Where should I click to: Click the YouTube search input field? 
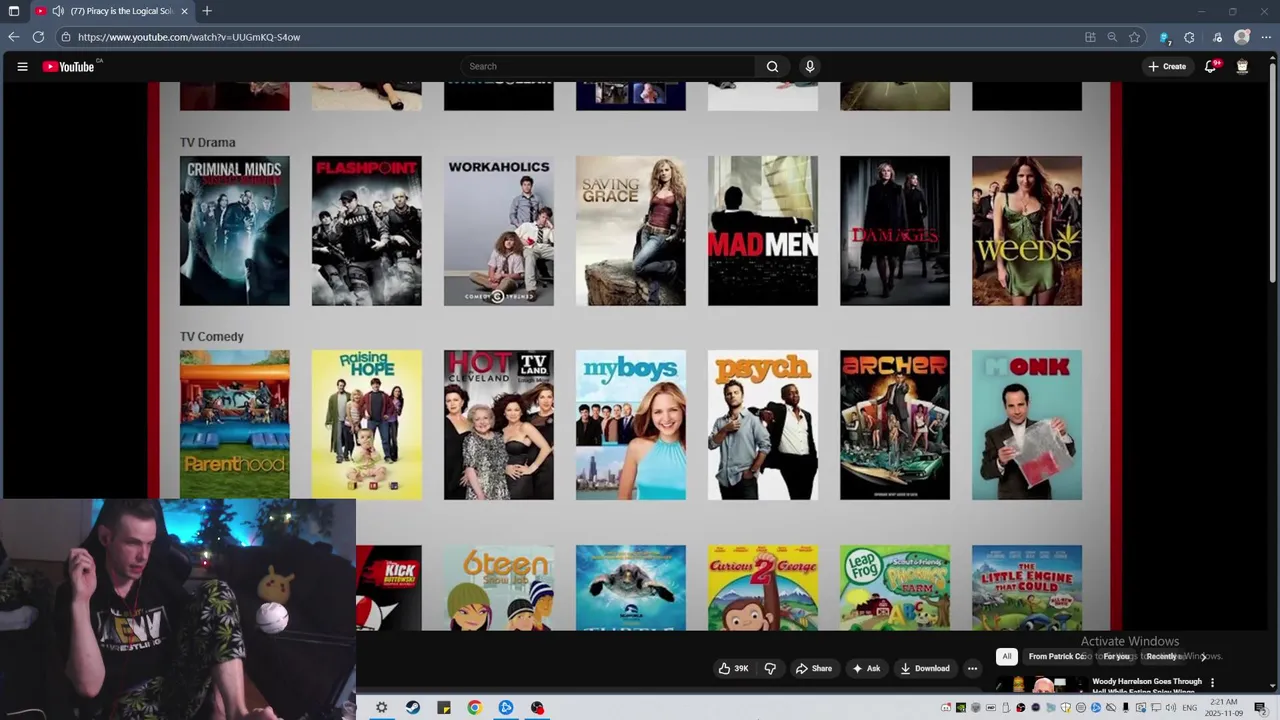point(610,67)
